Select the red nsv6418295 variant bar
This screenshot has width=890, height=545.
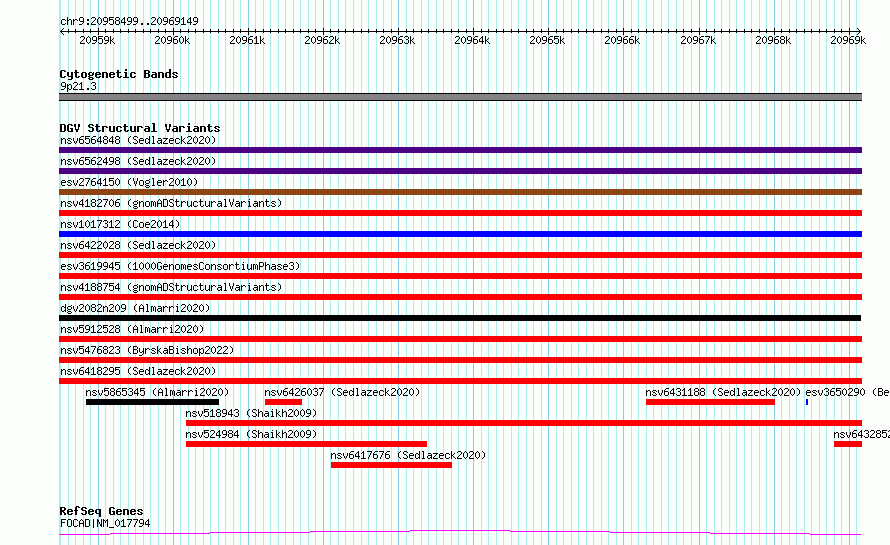[x=460, y=381]
